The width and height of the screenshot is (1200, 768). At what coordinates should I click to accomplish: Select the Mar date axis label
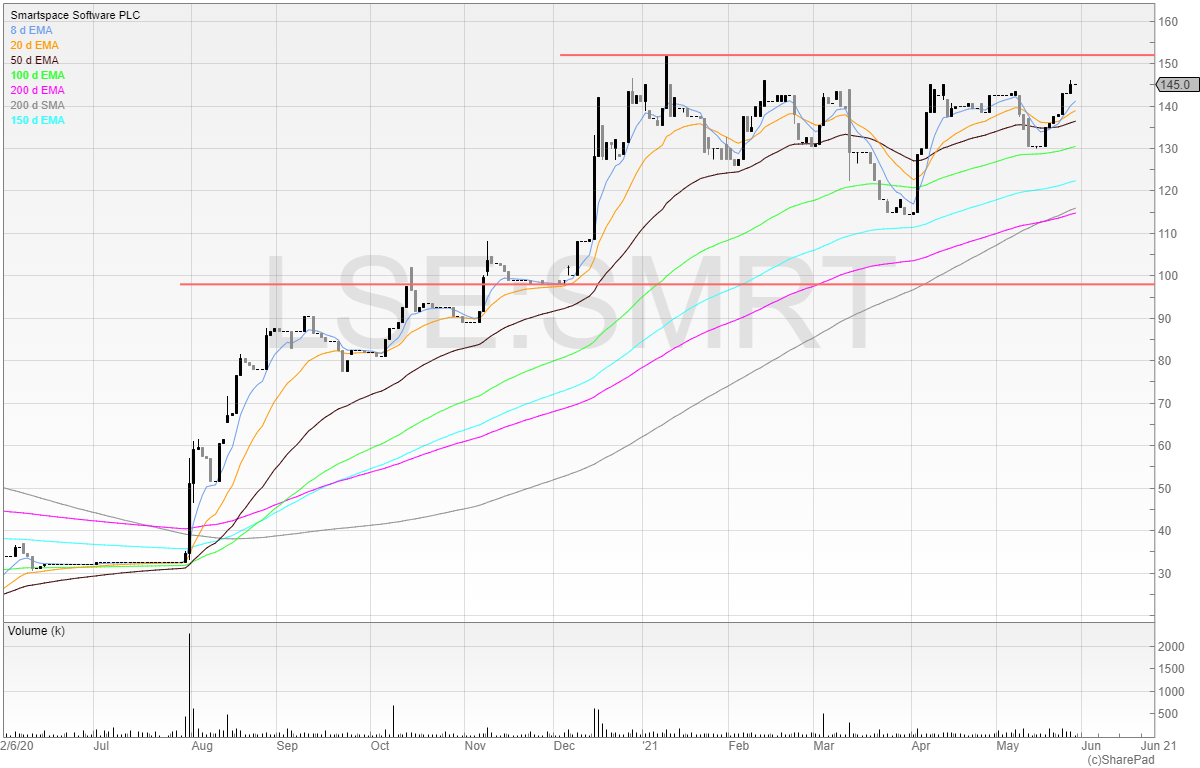823,746
